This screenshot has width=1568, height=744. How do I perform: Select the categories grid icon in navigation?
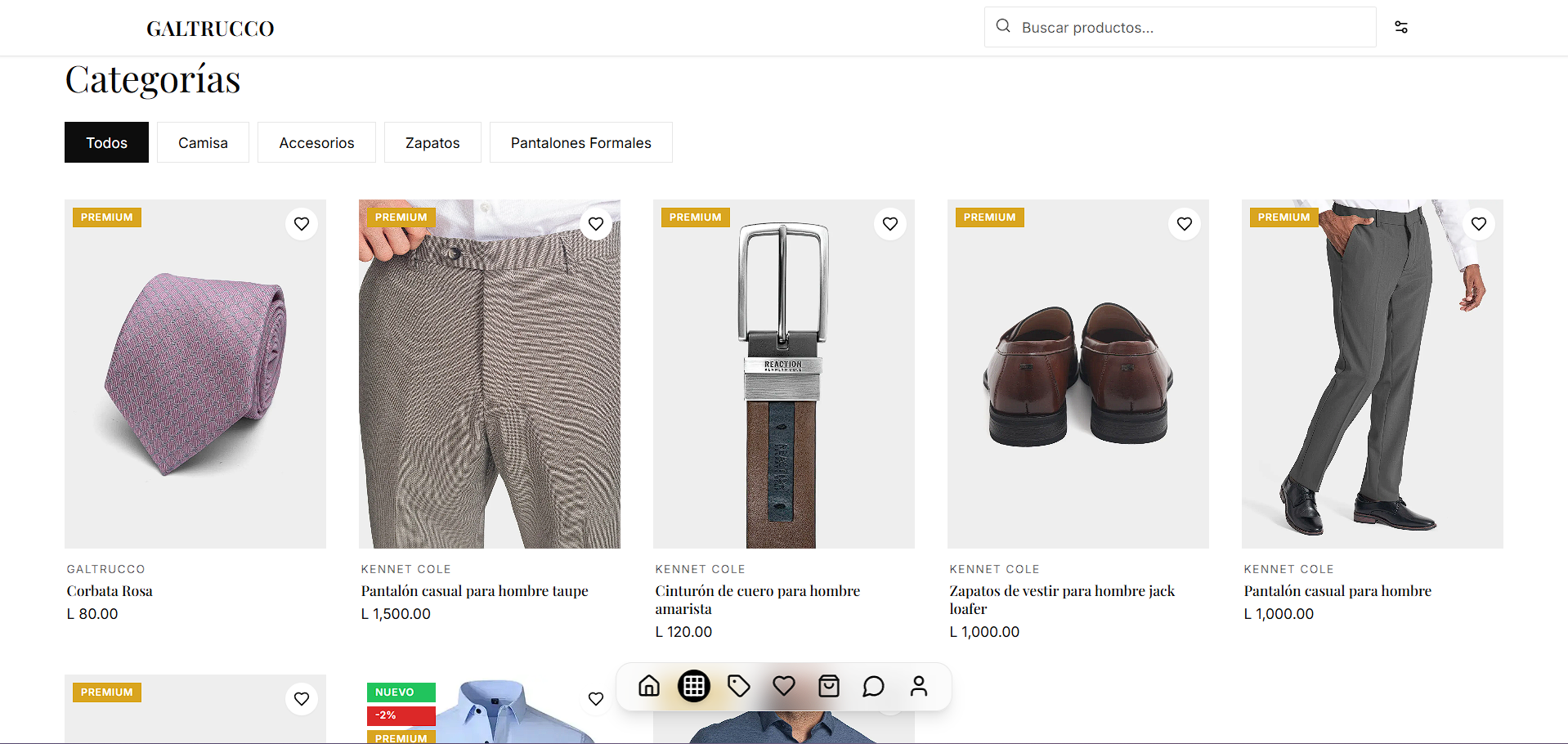[x=694, y=686]
